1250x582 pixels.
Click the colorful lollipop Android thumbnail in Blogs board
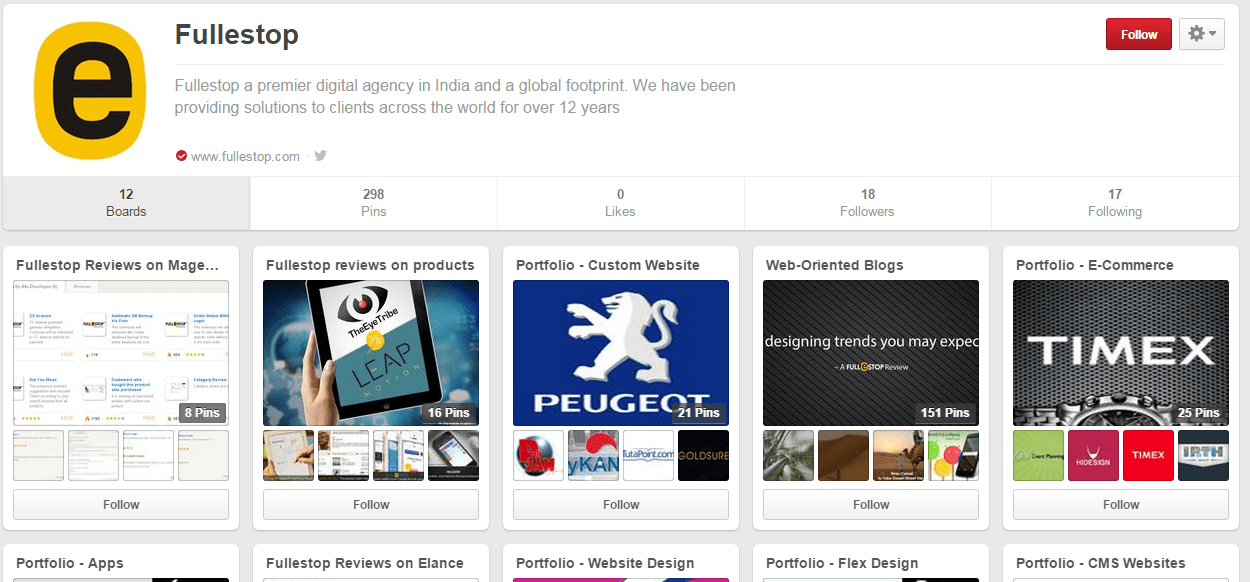point(953,455)
